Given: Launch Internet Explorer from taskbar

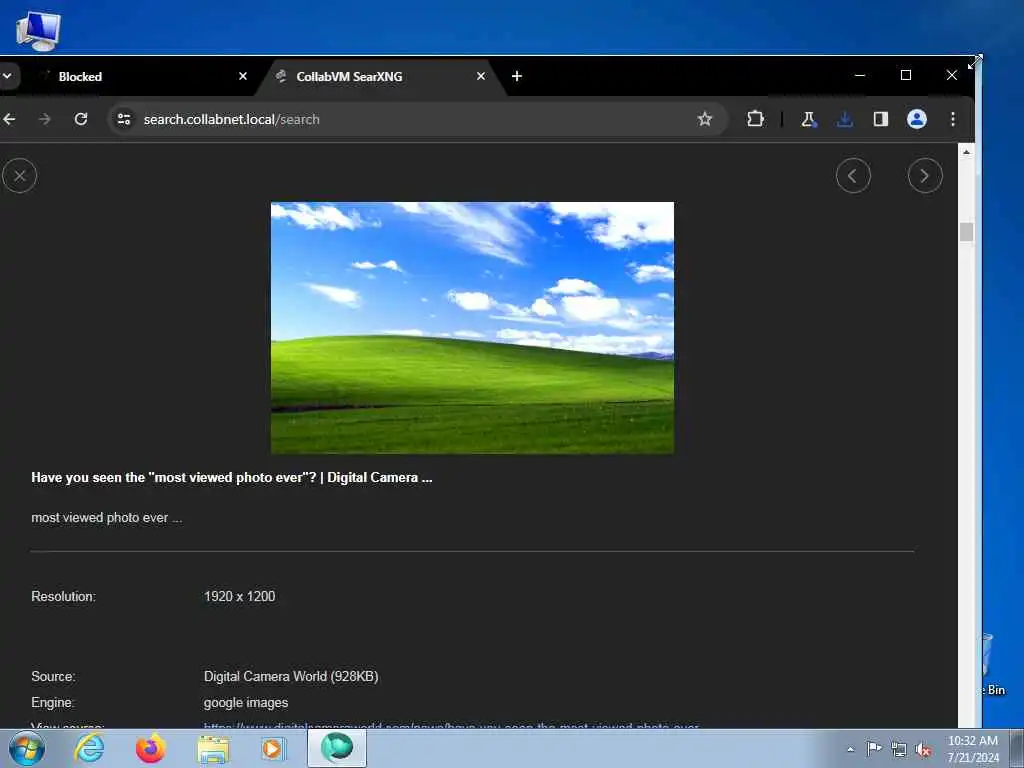Looking at the screenshot, I should click(89, 748).
